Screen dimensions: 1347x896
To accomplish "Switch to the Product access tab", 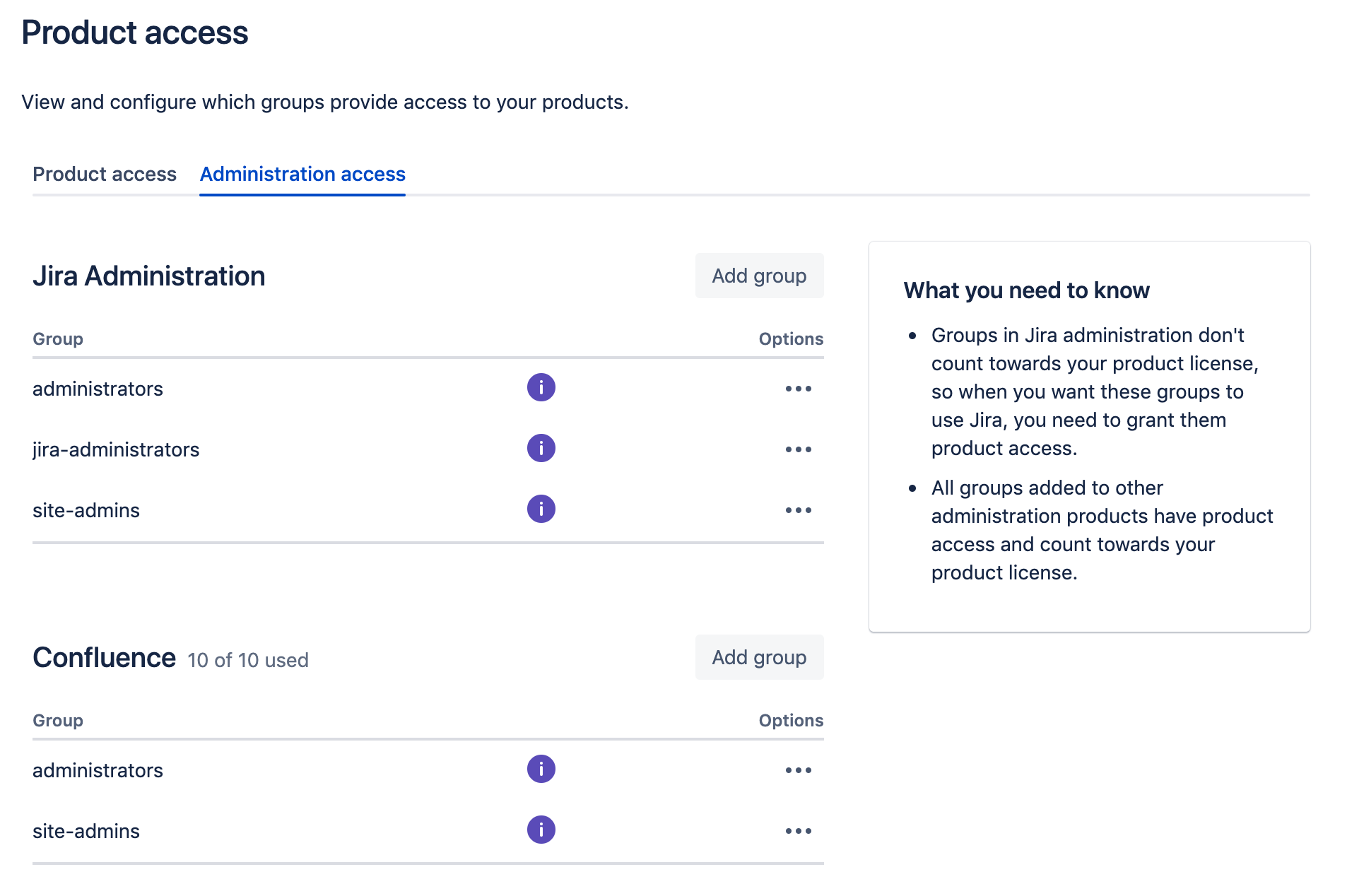I will (105, 174).
